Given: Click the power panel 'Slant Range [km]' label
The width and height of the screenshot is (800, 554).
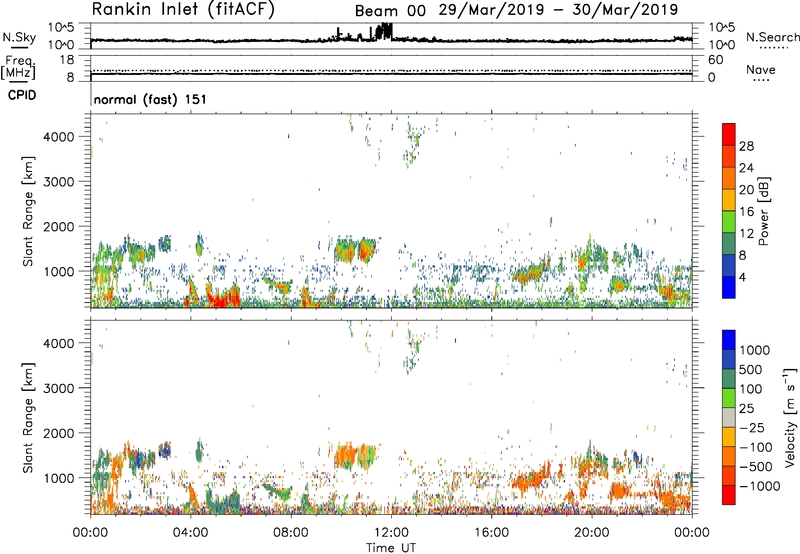Looking at the screenshot, I should point(28,211).
